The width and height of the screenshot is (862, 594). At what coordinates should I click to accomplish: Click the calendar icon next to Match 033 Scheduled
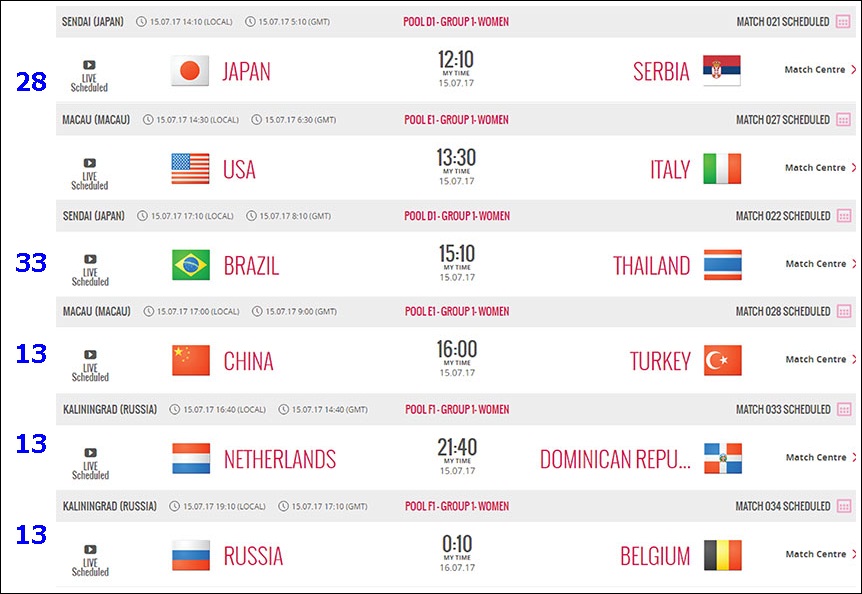pos(844,409)
